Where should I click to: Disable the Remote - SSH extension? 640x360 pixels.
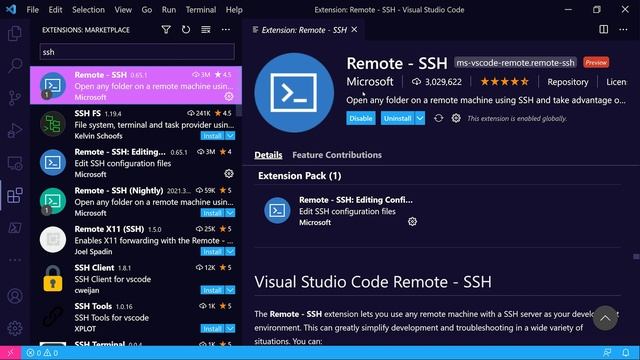pos(361,118)
